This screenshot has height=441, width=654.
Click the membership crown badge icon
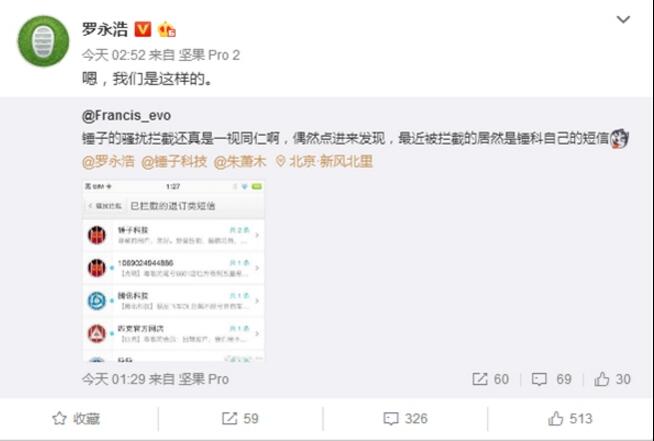[x=166, y=30]
